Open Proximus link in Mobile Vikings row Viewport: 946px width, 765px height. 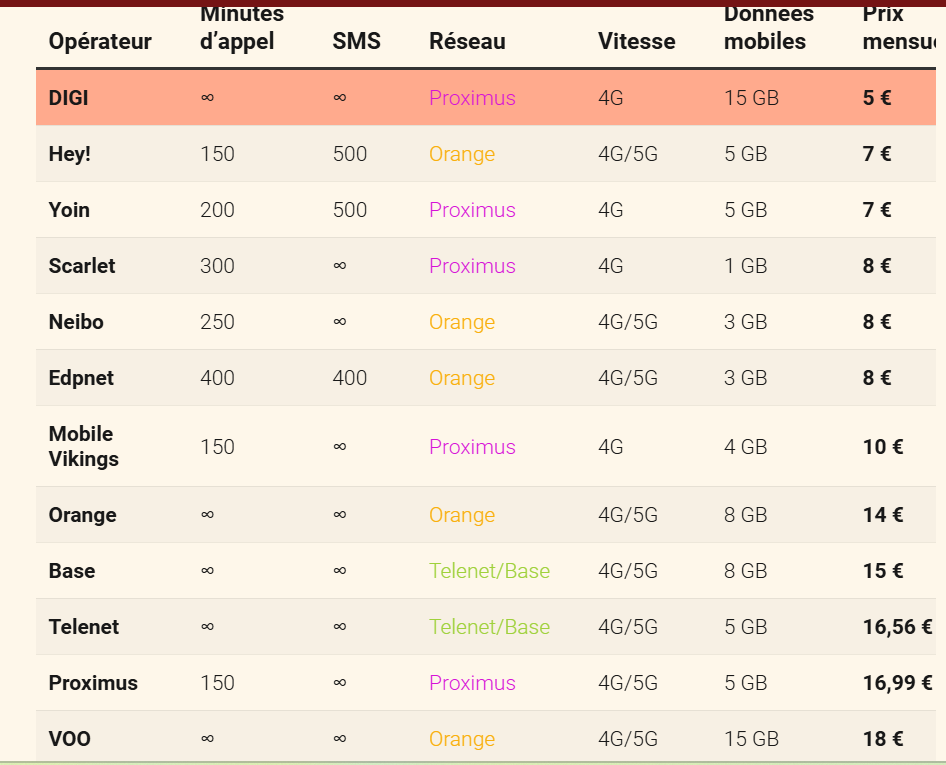472,447
